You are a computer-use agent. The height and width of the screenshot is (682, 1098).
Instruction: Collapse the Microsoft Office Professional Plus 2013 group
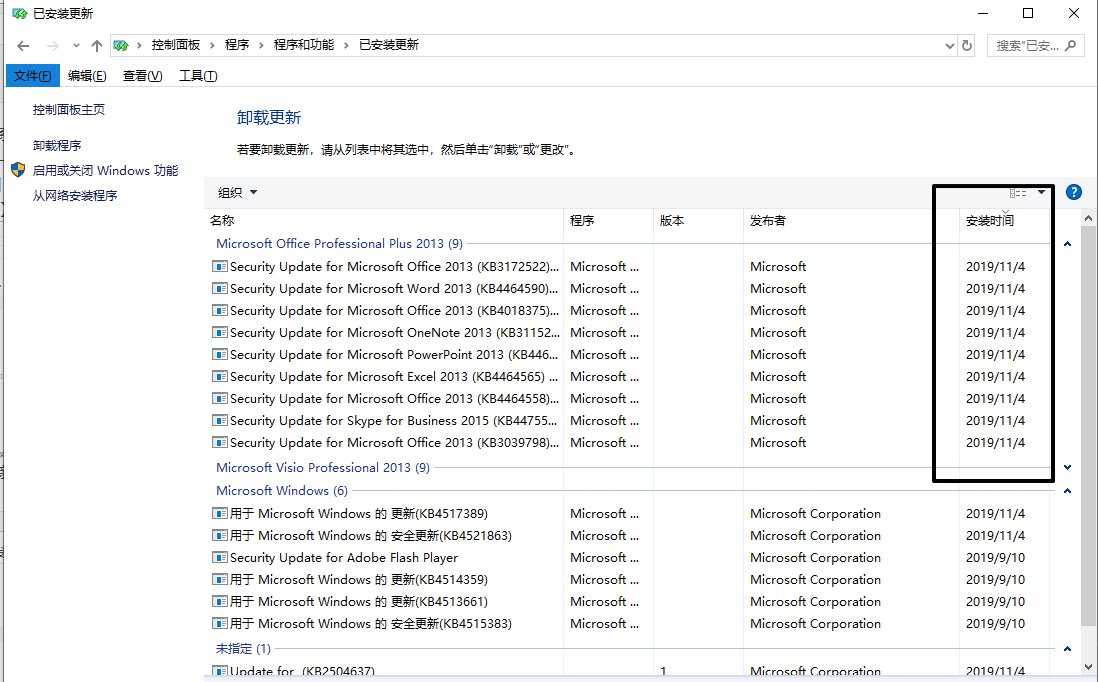1067,244
